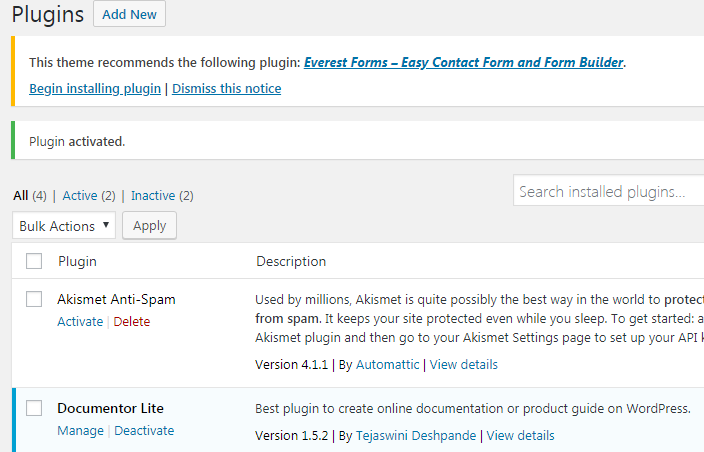The image size is (704, 452).
Task: Focus the Search installed plugins field
Action: point(608,190)
